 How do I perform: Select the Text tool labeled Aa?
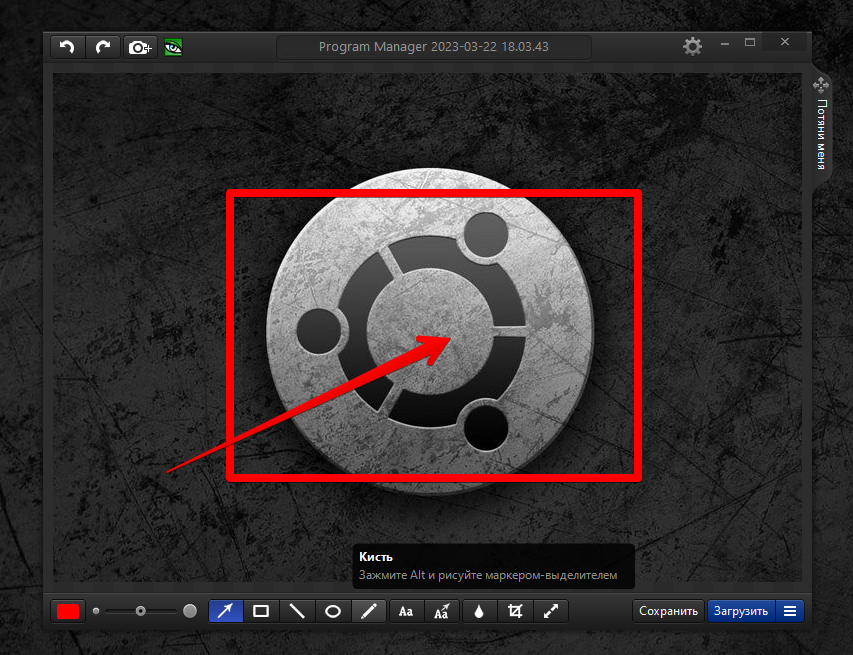(406, 611)
